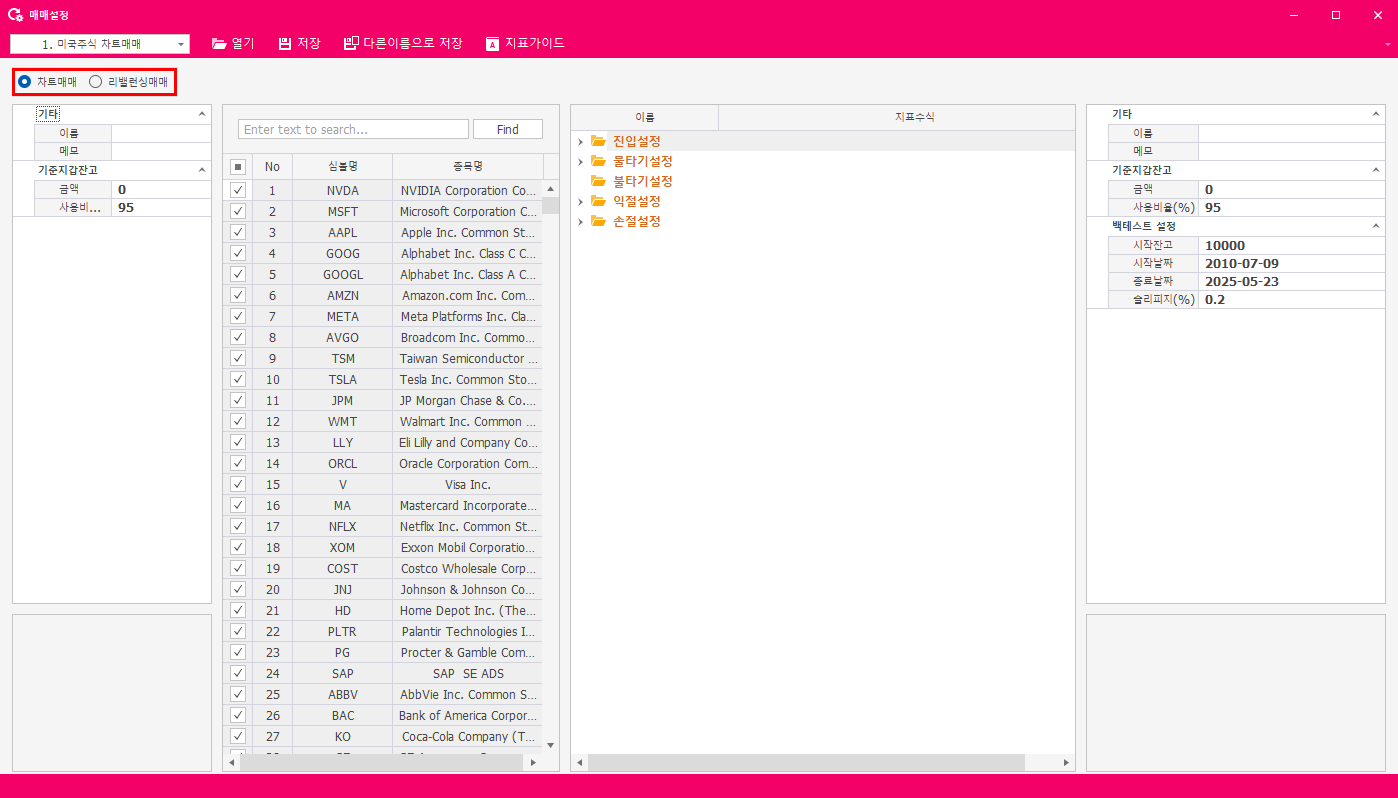
Task: Click the Find button
Action: [x=508, y=129]
